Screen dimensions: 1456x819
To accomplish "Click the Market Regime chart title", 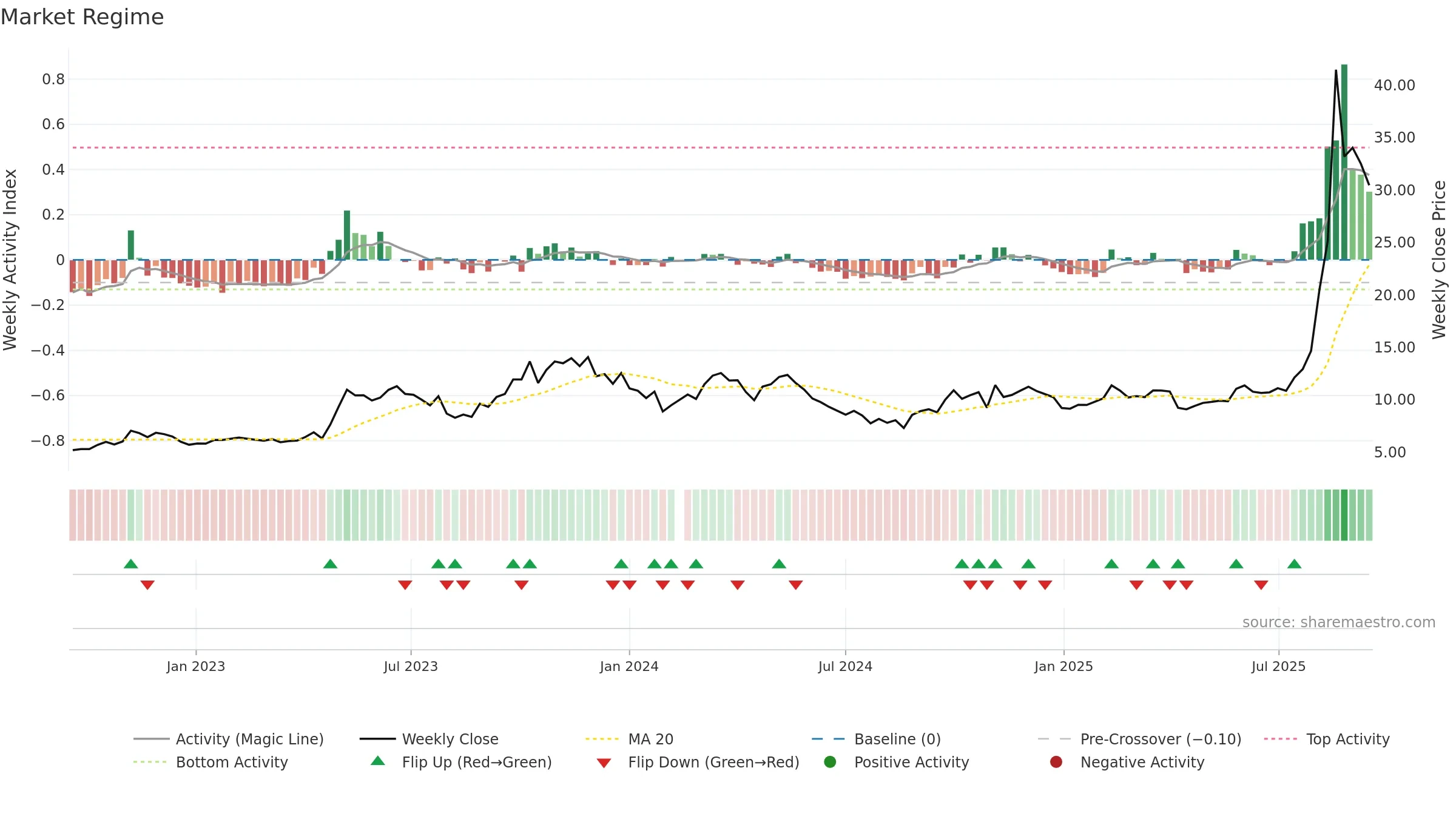I will tap(82, 17).
